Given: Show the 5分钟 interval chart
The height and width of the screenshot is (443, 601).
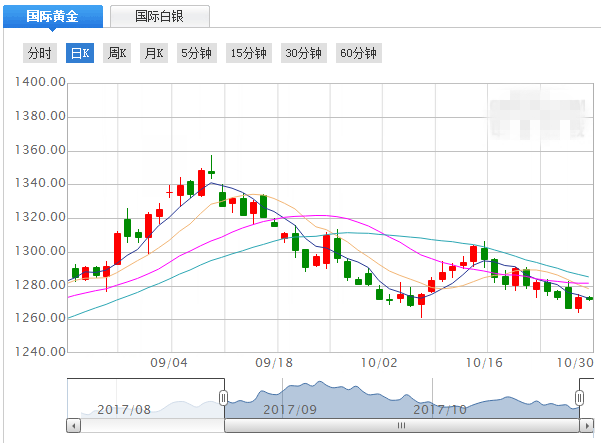Looking at the screenshot, I should pos(195,53).
